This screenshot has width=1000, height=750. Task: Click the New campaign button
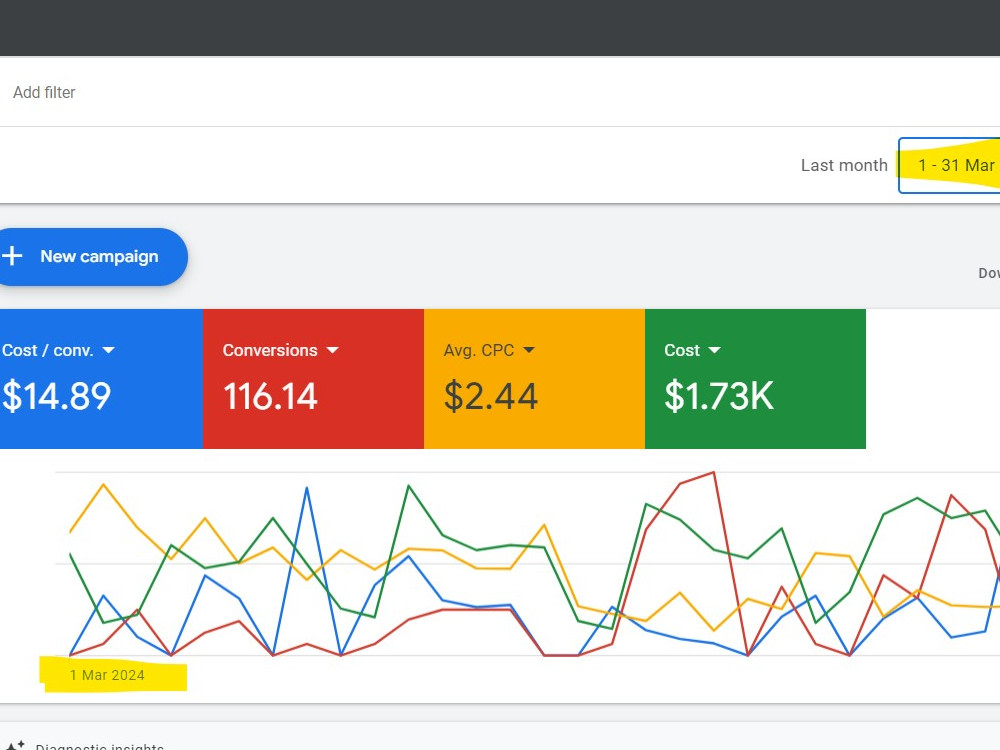coord(93,256)
